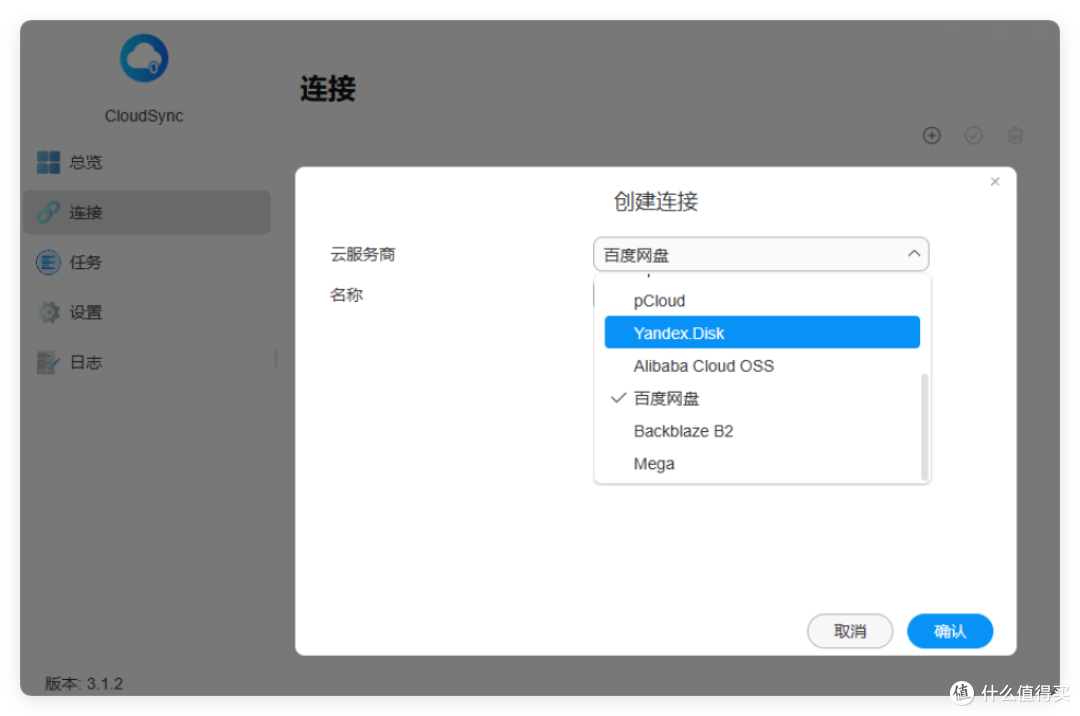Click the CloudSync cloud logo icon
The image size is (1080, 716).
click(144, 59)
